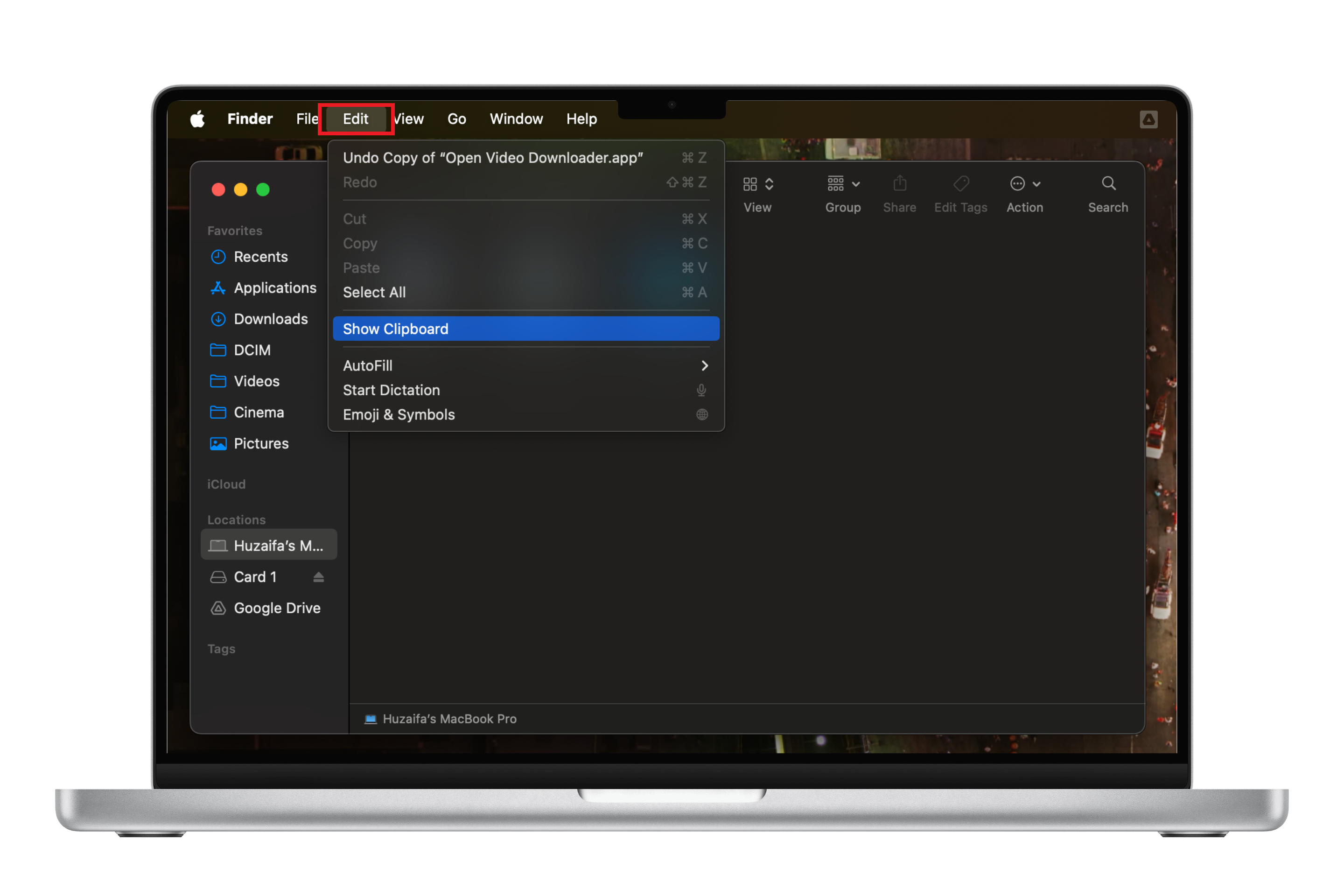This screenshot has height=896, width=1344.
Task: Open the Window menu in menu bar
Action: pyautogui.click(x=516, y=119)
